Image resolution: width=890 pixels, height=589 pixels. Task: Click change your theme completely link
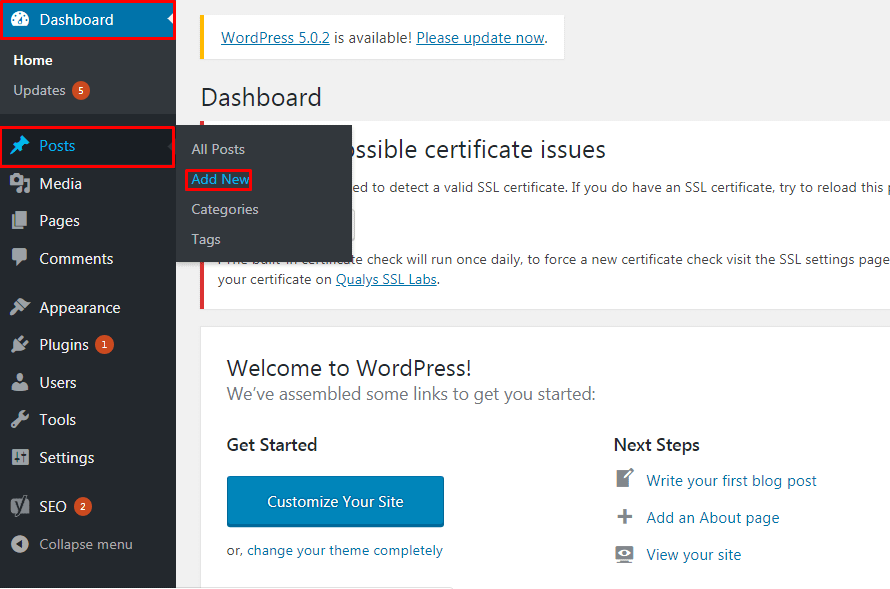[345, 551]
